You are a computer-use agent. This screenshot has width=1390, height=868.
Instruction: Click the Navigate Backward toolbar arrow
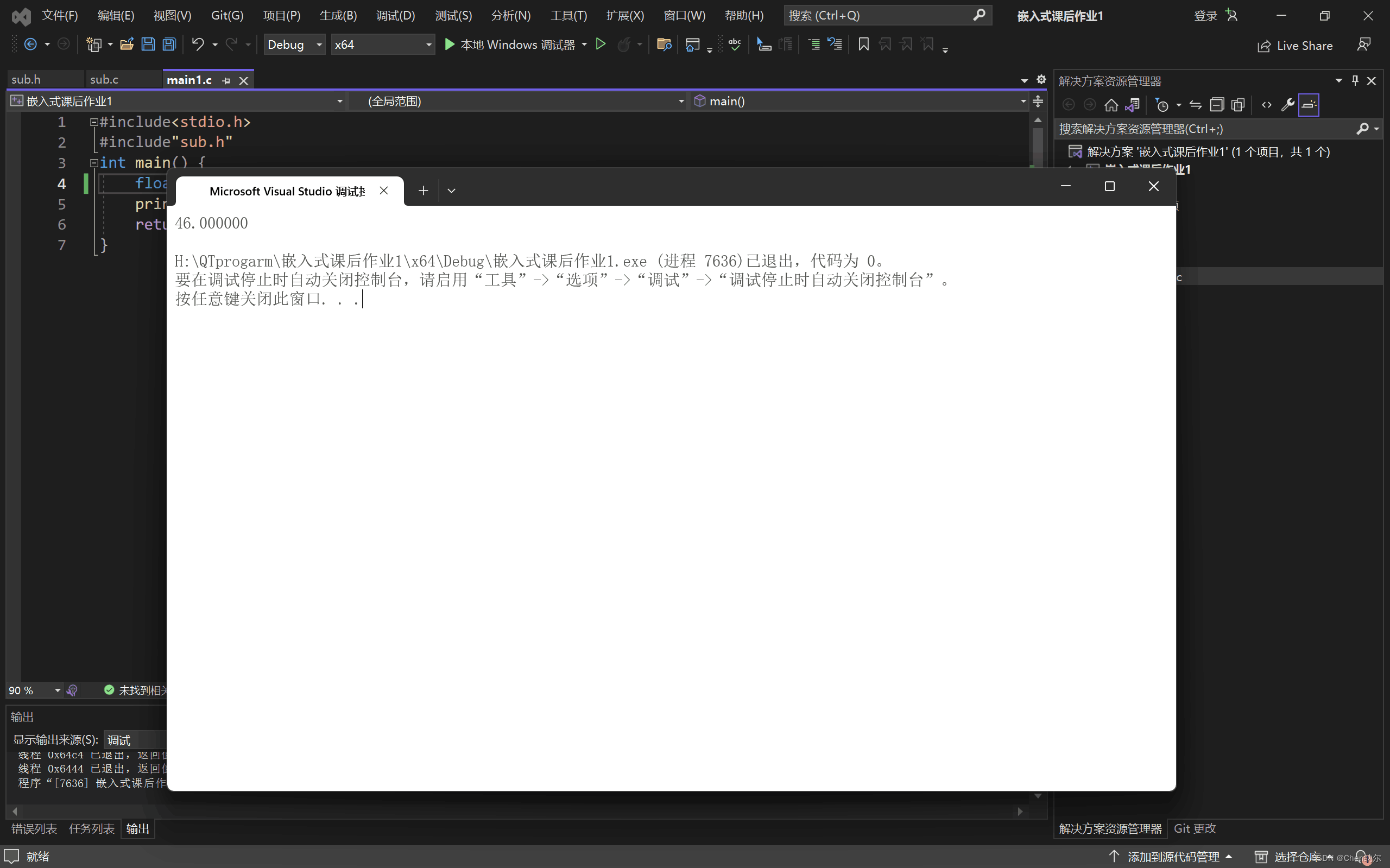pos(30,44)
